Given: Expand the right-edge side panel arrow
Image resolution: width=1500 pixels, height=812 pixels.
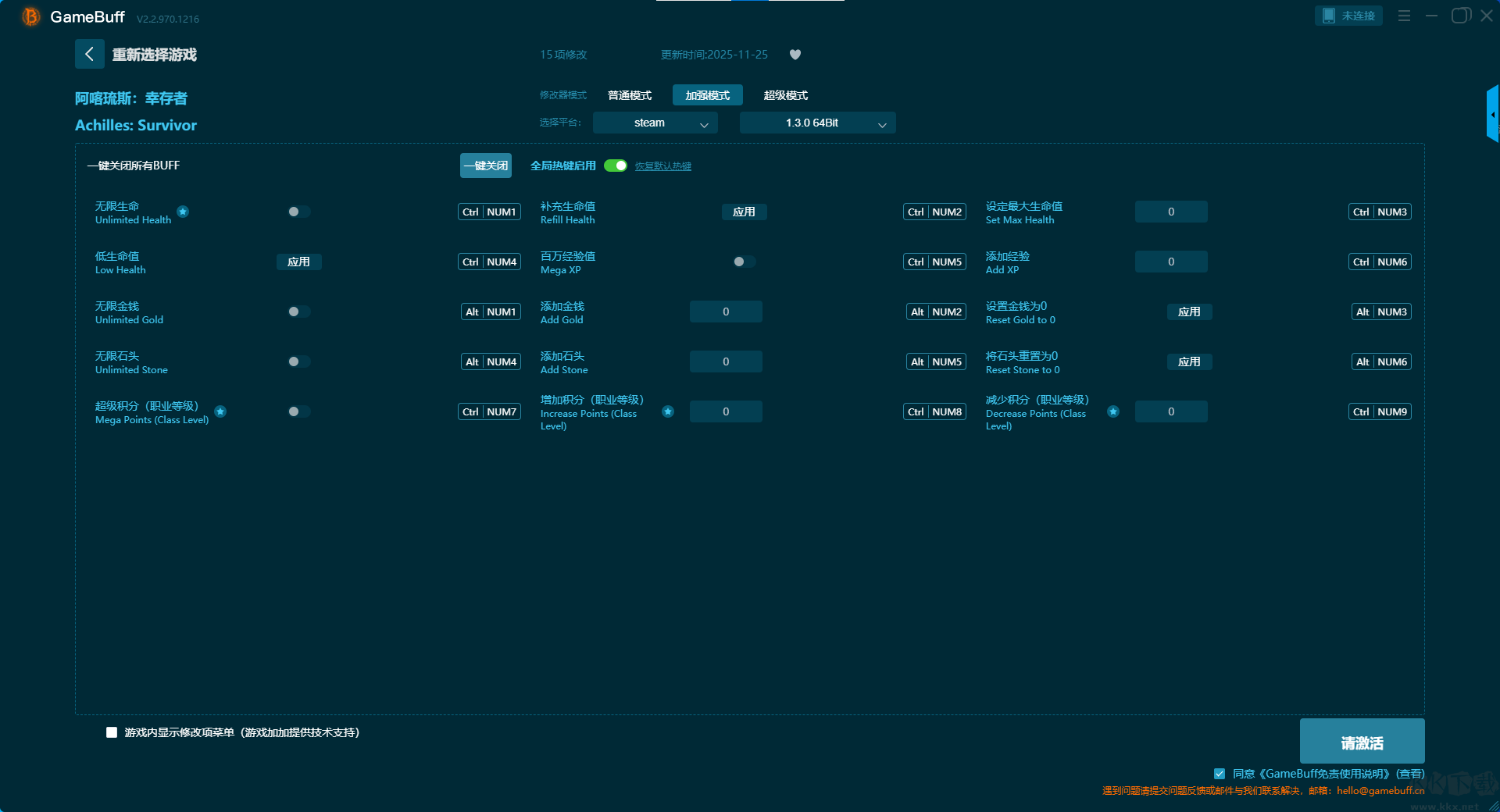Looking at the screenshot, I should pyautogui.click(x=1492, y=115).
